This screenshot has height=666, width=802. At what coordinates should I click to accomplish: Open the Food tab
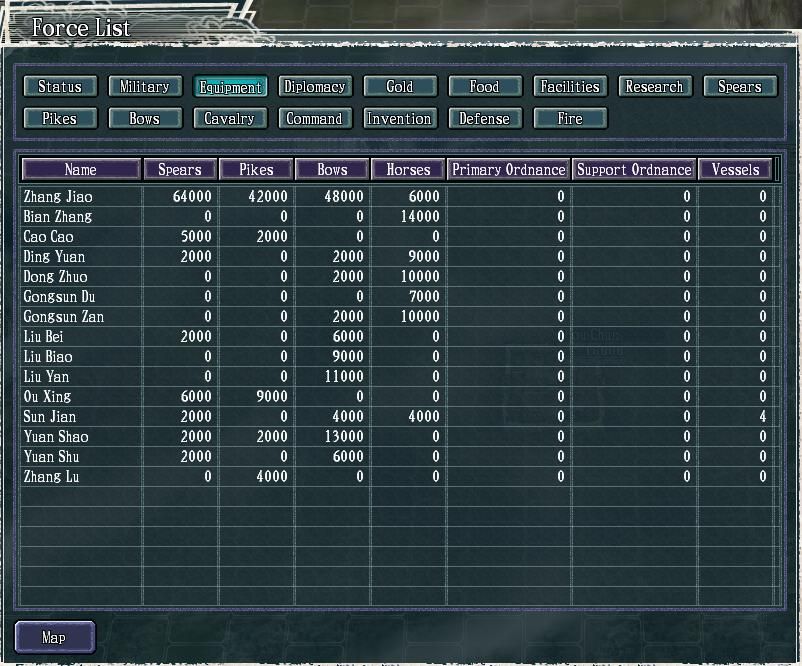[x=485, y=87]
